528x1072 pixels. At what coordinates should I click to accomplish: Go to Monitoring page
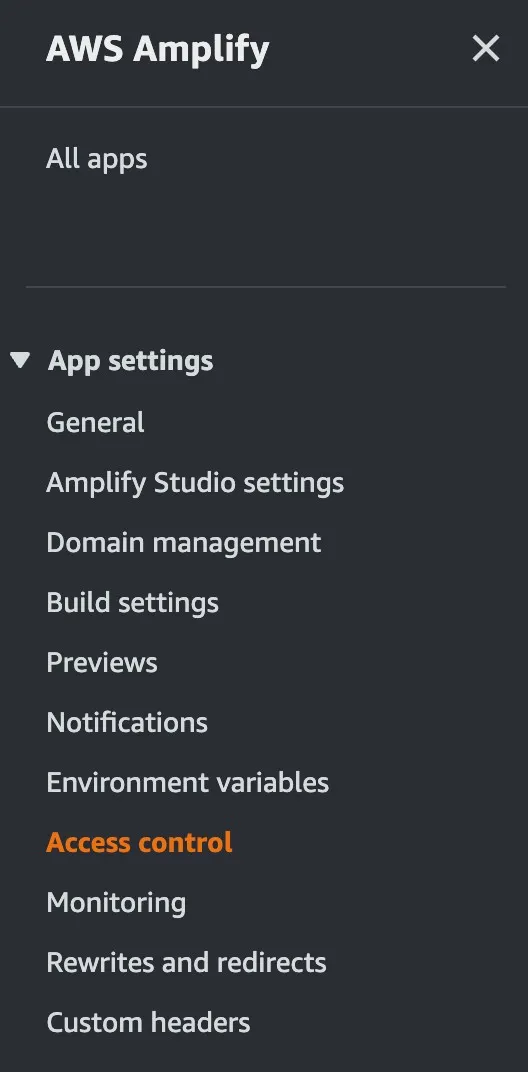(116, 903)
